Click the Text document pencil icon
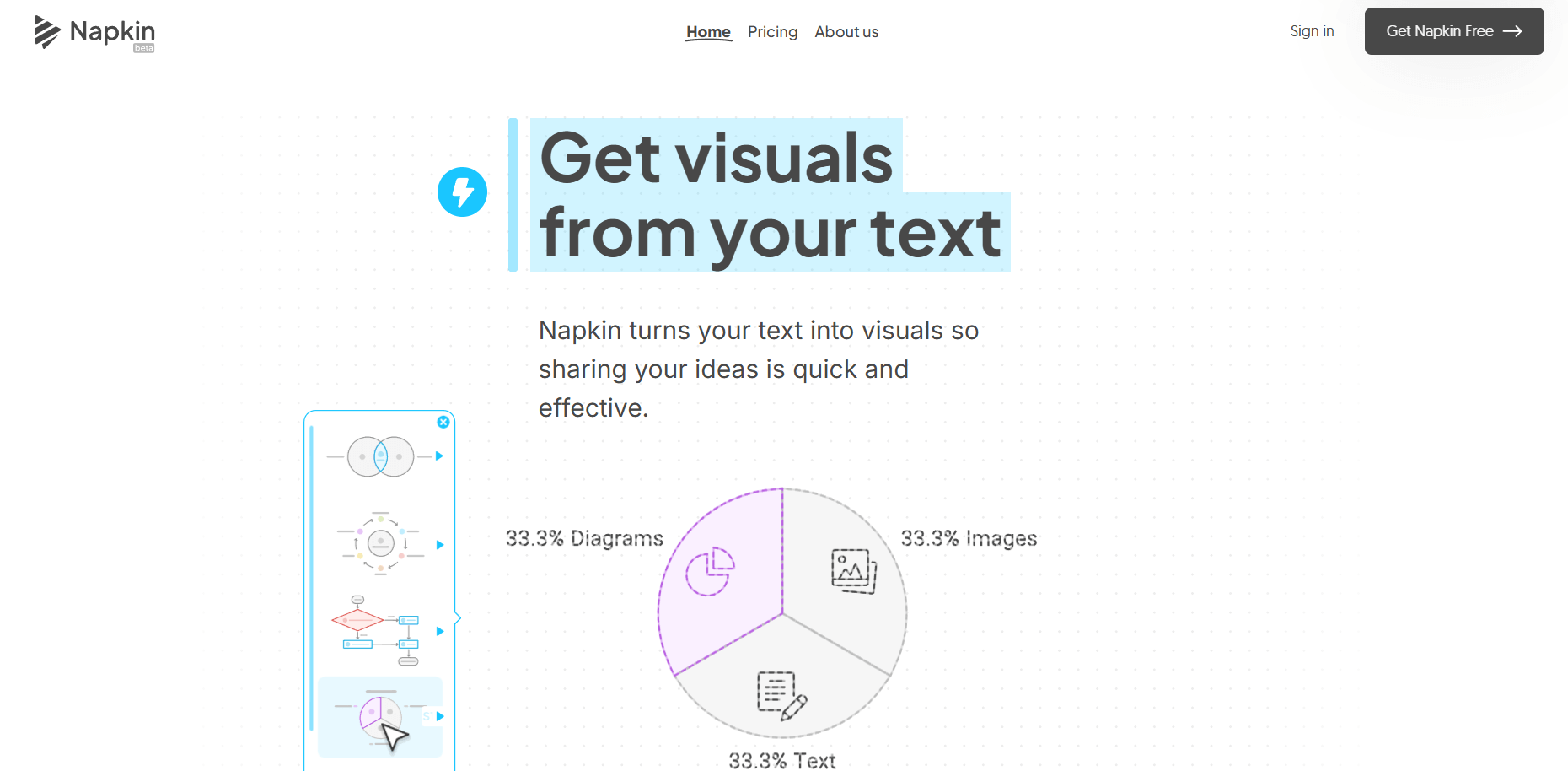The width and height of the screenshot is (1568, 771). 781,696
